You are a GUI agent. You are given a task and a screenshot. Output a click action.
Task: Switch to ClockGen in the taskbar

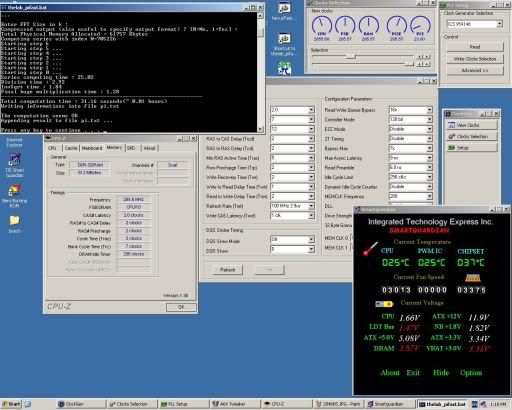coord(80,404)
